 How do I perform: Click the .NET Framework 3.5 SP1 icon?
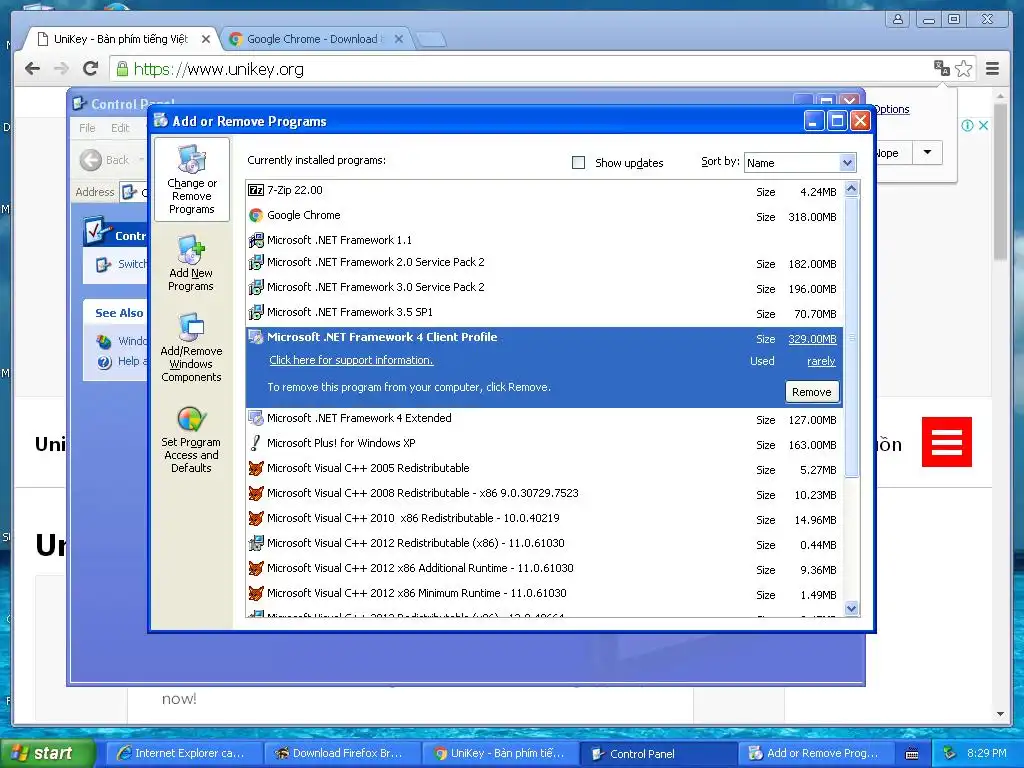(x=256, y=312)
